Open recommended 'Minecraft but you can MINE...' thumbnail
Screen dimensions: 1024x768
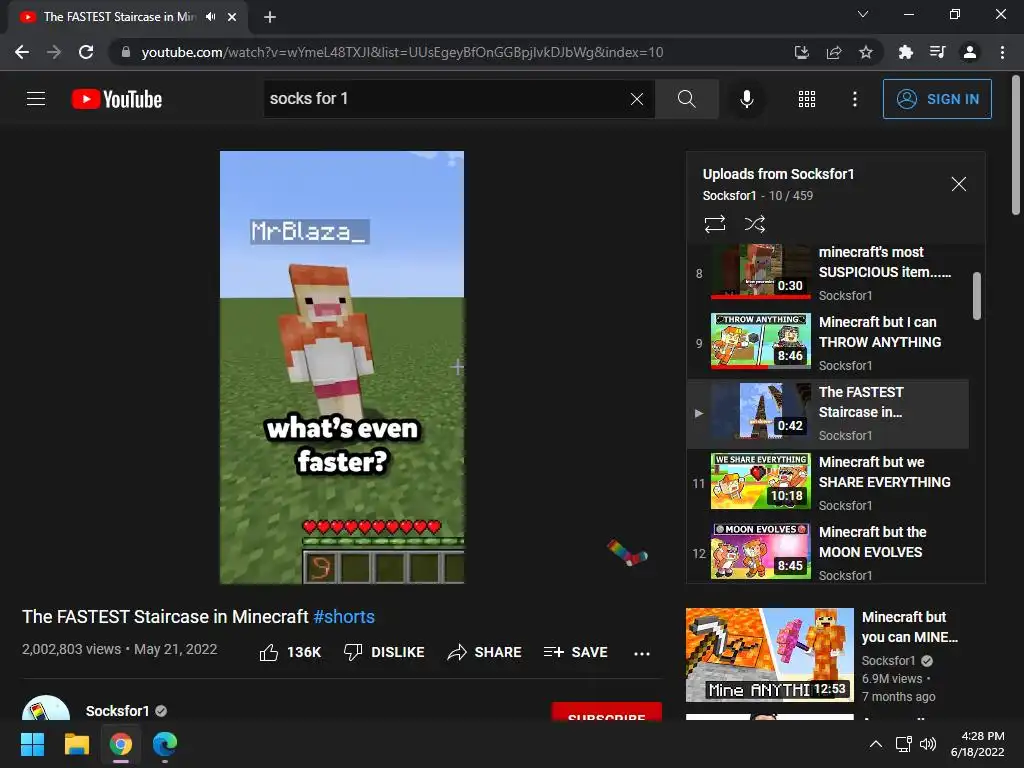pos(769,654)
